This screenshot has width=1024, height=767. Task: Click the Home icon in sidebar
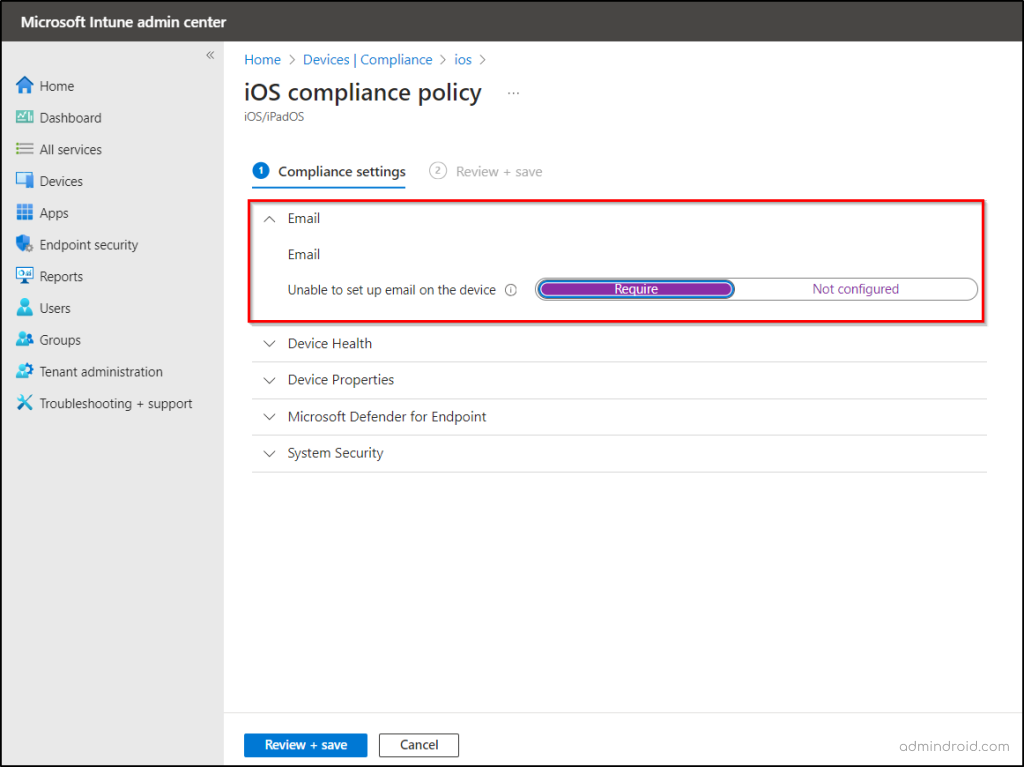(25, 86)
